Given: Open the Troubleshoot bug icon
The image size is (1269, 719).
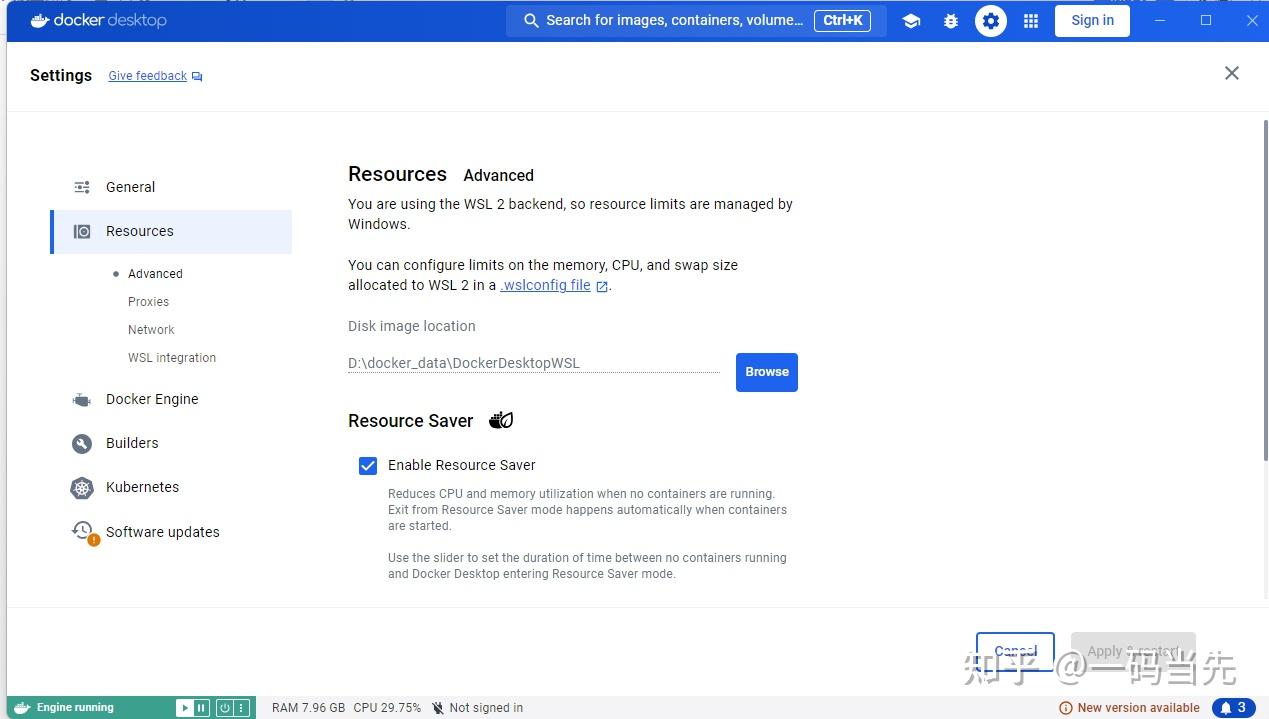Looking at the screenshot, I should coord(951,21).
